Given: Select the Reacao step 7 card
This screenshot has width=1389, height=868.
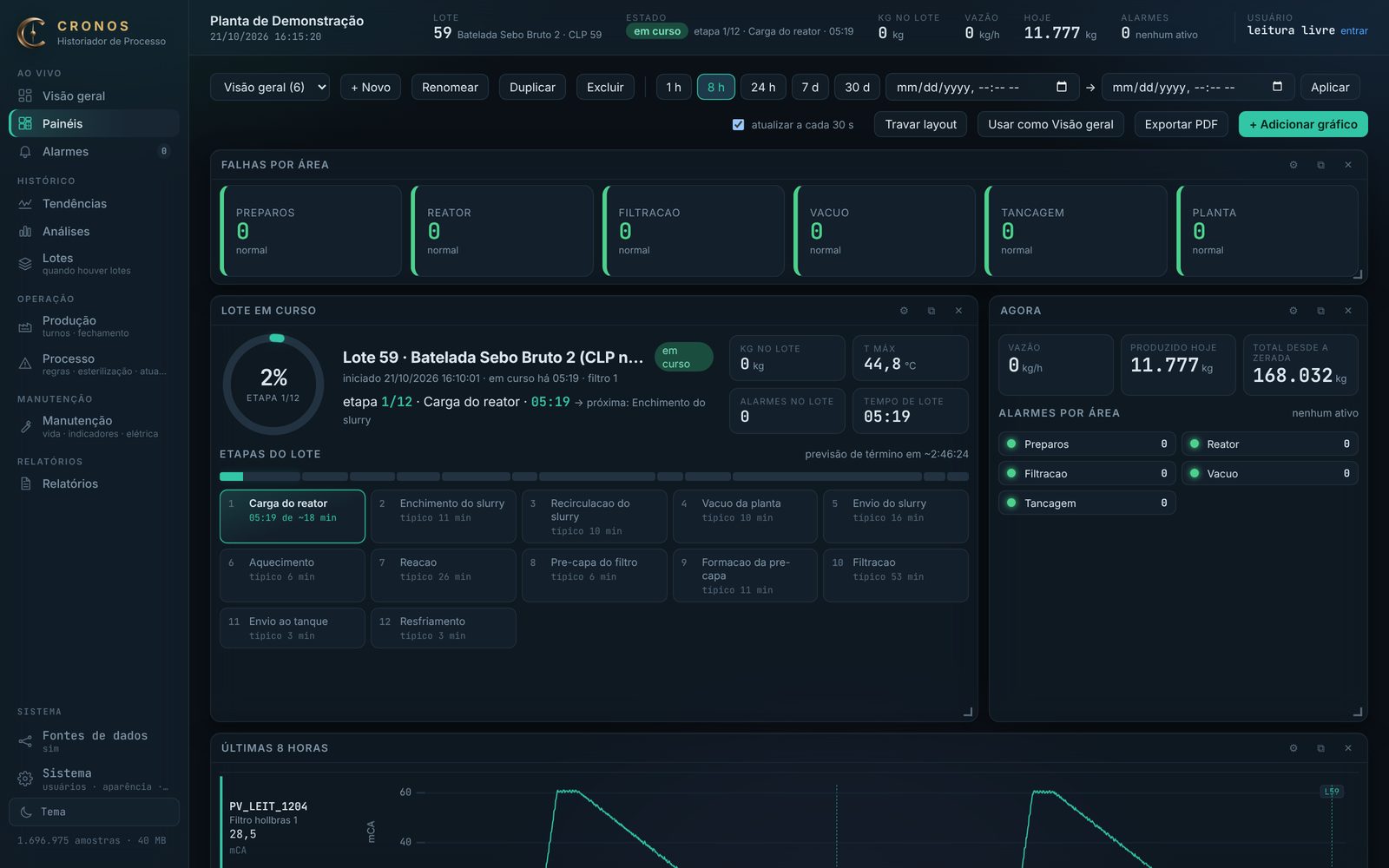Looking at the screenshot, I should 444,575.
